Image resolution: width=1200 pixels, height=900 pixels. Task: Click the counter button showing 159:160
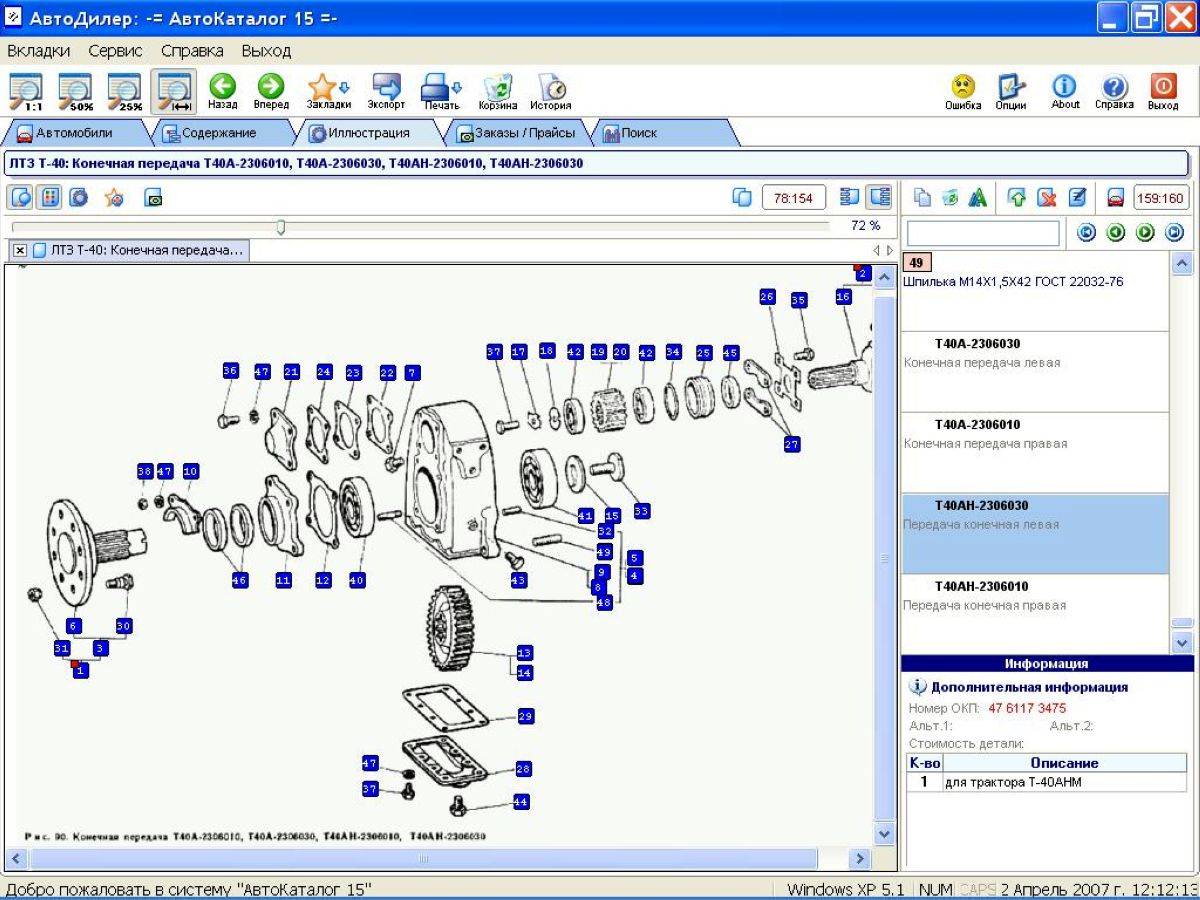1161,198
